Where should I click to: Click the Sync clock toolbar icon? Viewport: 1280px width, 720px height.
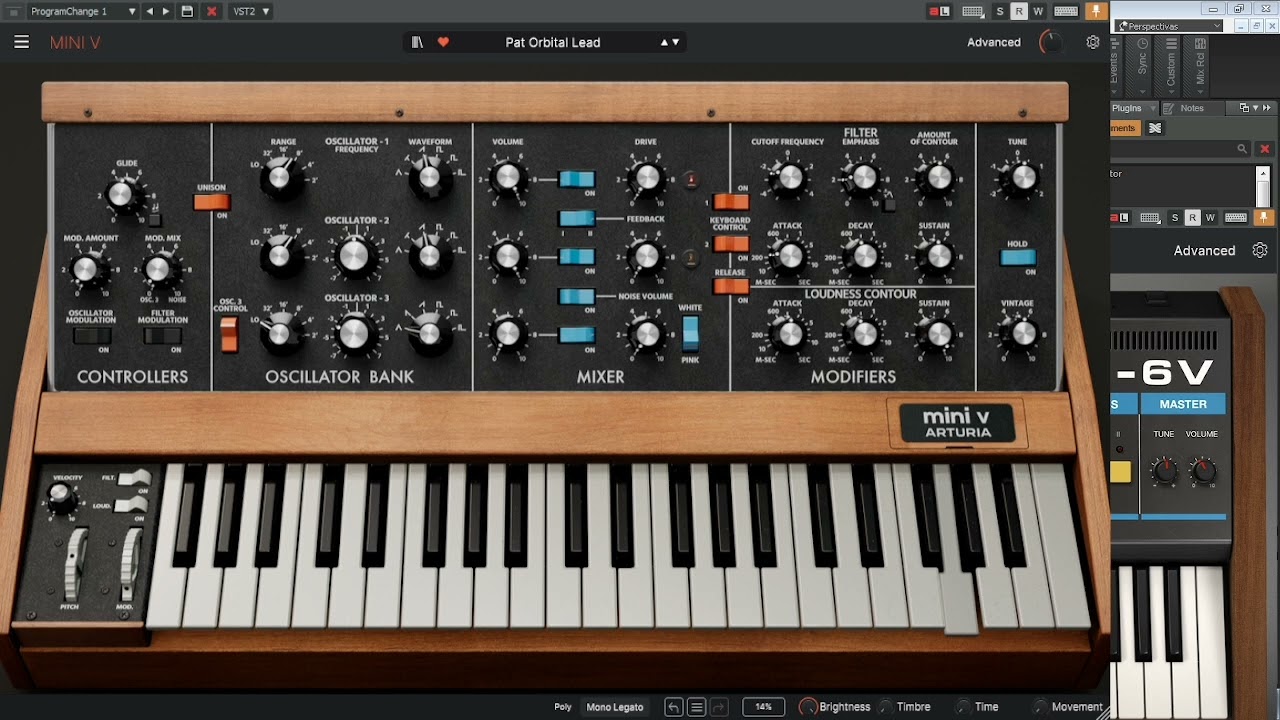point(1143,44)
